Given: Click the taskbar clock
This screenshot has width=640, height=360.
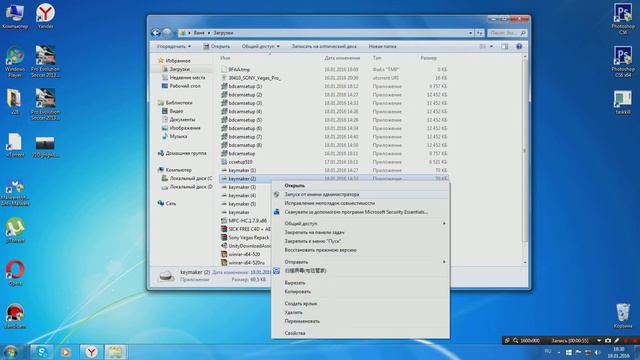Looking at the screenshot, I should pos(619,352).
